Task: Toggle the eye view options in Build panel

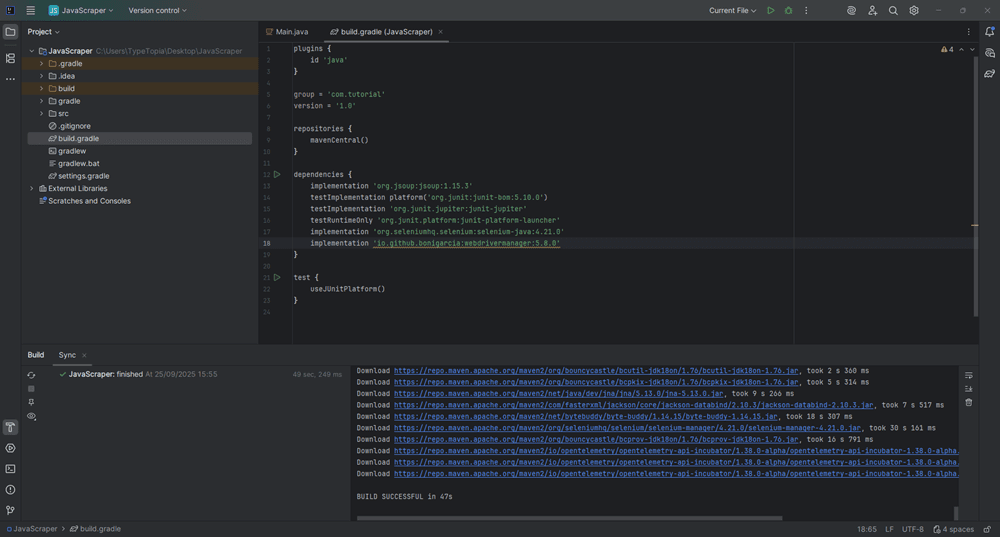Action: (x=31, y=416)
